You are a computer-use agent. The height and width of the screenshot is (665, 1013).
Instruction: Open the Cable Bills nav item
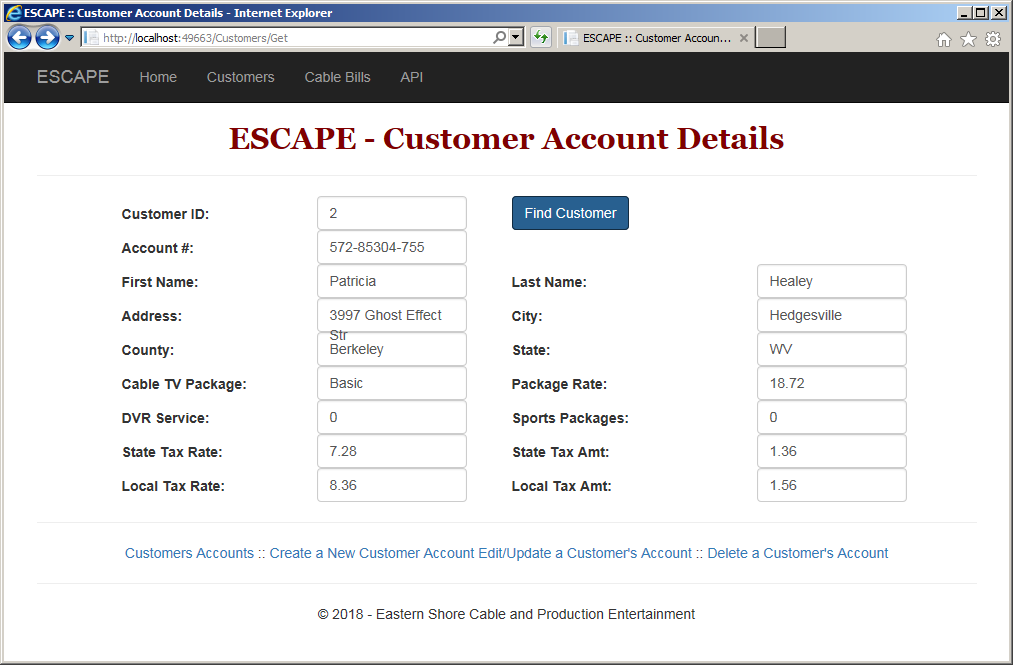337,77
